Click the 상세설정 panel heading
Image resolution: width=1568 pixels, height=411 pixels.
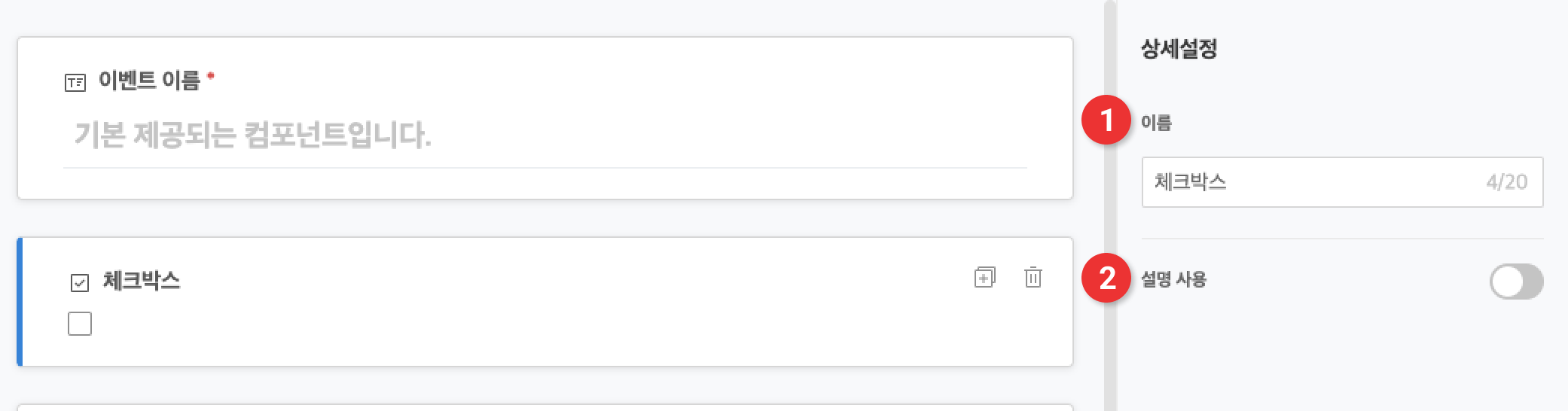(1179, 49)
